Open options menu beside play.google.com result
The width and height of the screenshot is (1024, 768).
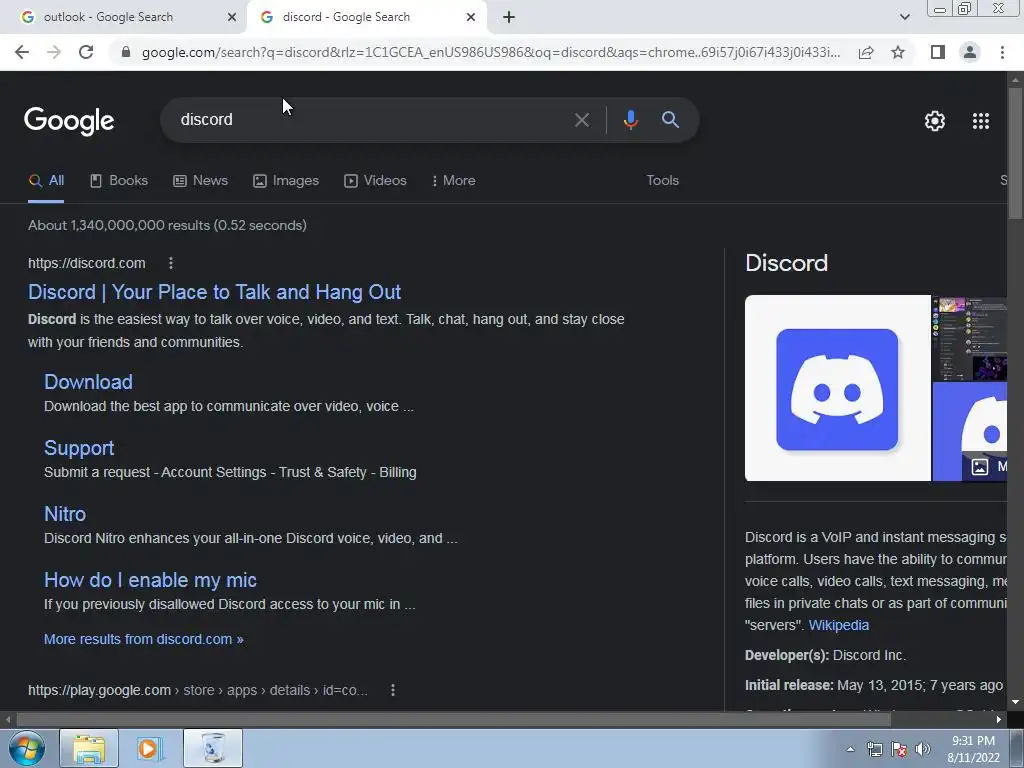pyautogui.click(x=392, y=690)
